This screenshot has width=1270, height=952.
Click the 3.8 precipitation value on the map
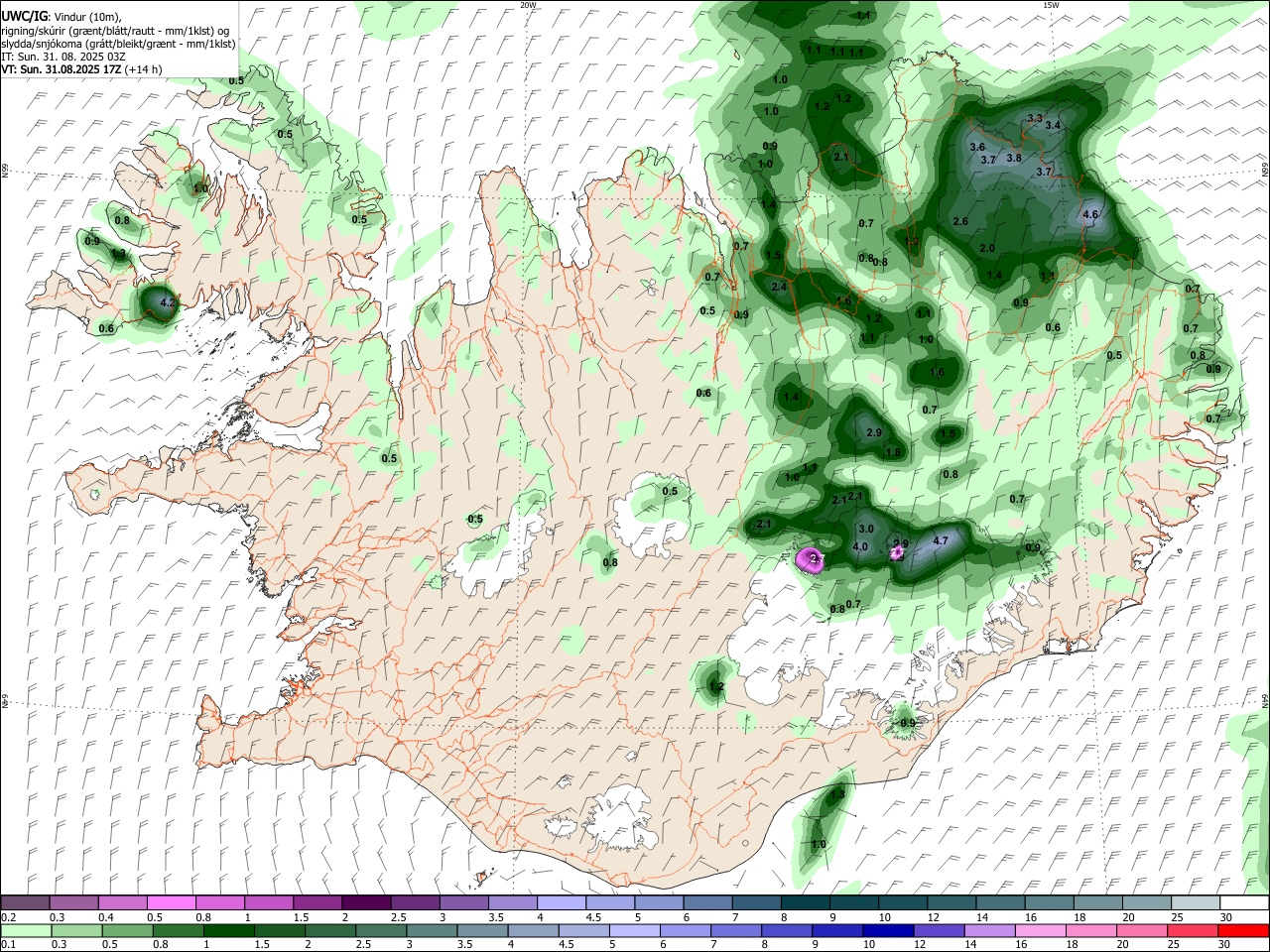pyautogui.click(x=1014, y=158)
